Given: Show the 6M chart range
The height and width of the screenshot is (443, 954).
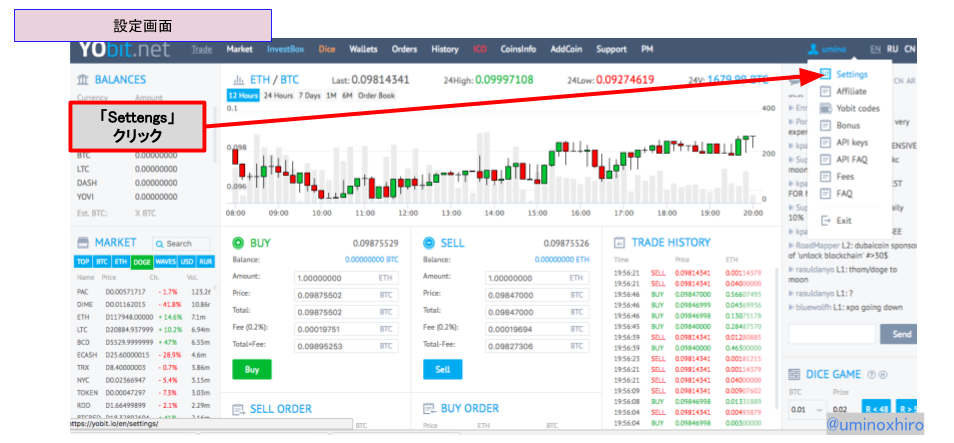Looking at the screenshot, I should coord(347,96).
